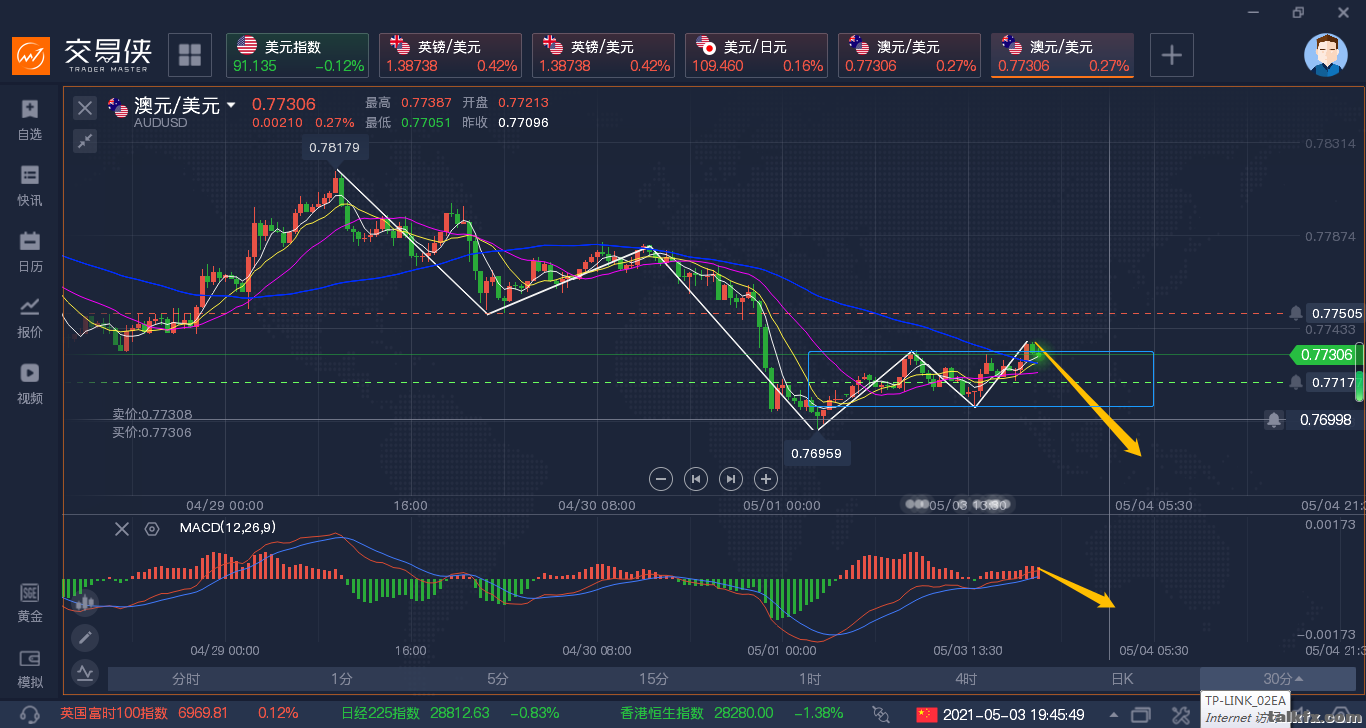Viewport: 1366px width, 728px height.
Task: Open the grid layout selector icon
Action: [190, 55]
